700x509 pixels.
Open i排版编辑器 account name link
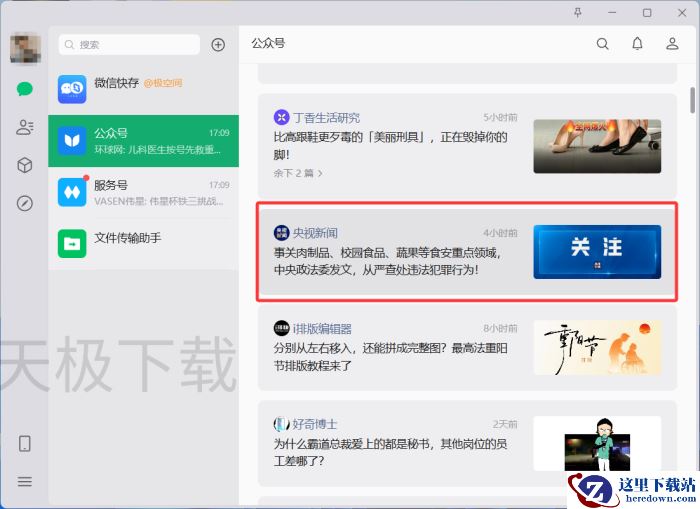point(322,329)
